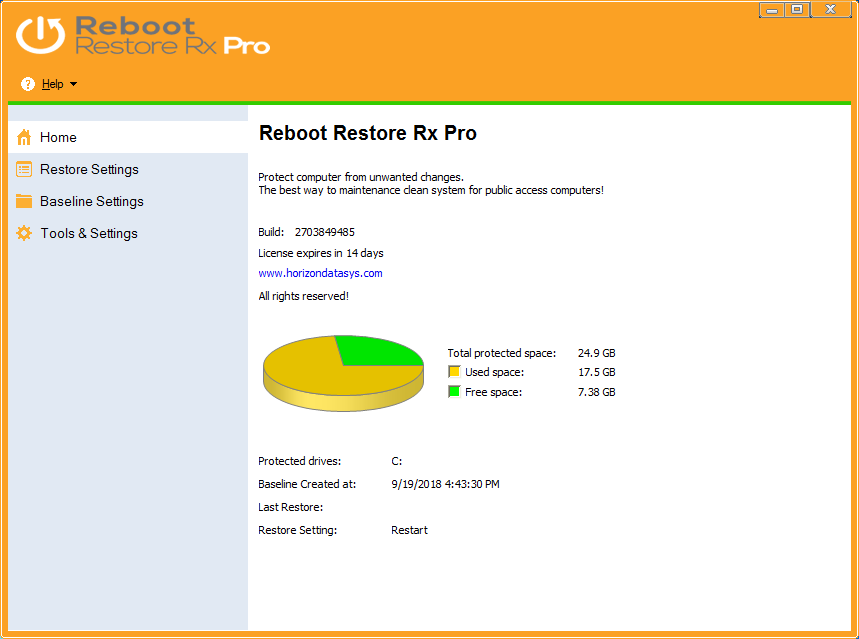Open the Home tab

point(128,137)
